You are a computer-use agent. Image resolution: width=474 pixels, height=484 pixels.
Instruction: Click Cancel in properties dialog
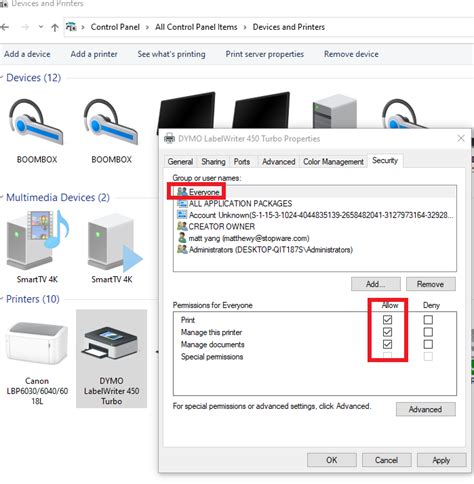point(387,460)
